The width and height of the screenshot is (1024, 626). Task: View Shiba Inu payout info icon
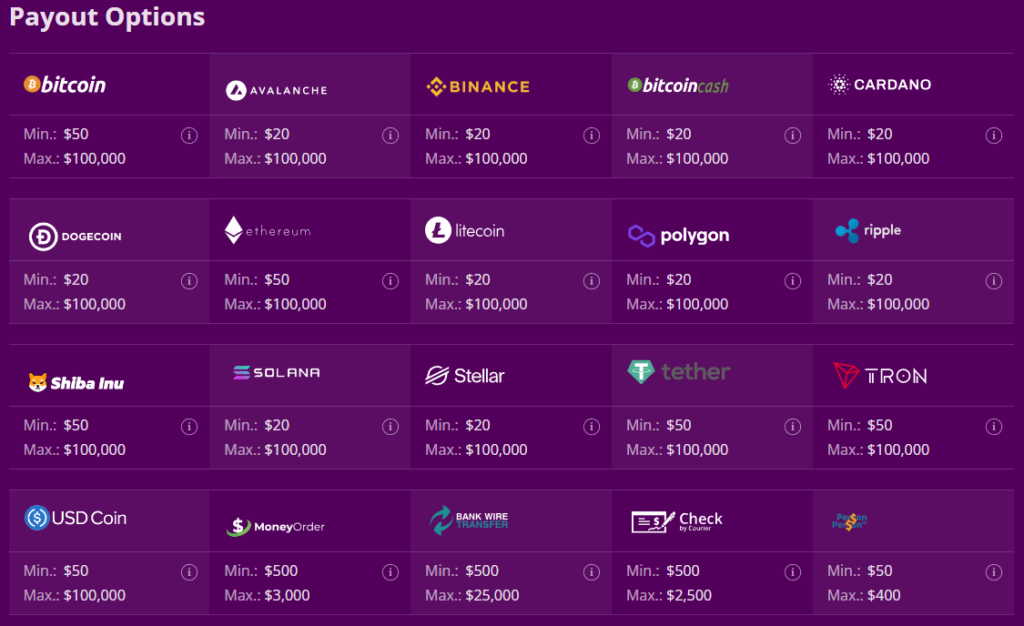click(x=189, y=426)
